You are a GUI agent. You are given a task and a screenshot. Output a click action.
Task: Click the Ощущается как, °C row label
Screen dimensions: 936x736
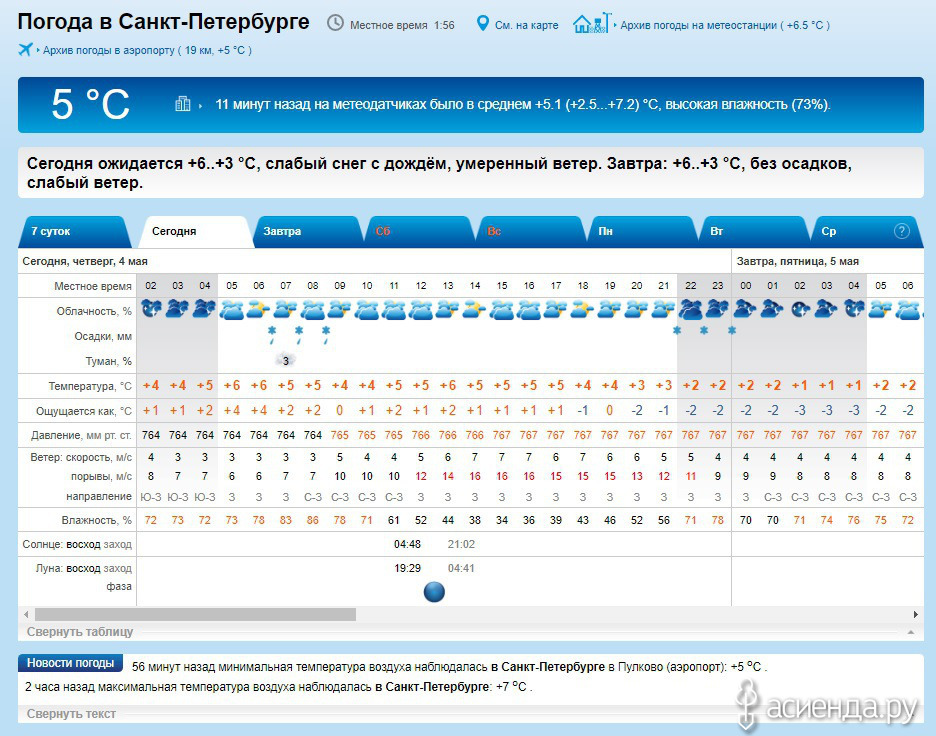(84, 411)
